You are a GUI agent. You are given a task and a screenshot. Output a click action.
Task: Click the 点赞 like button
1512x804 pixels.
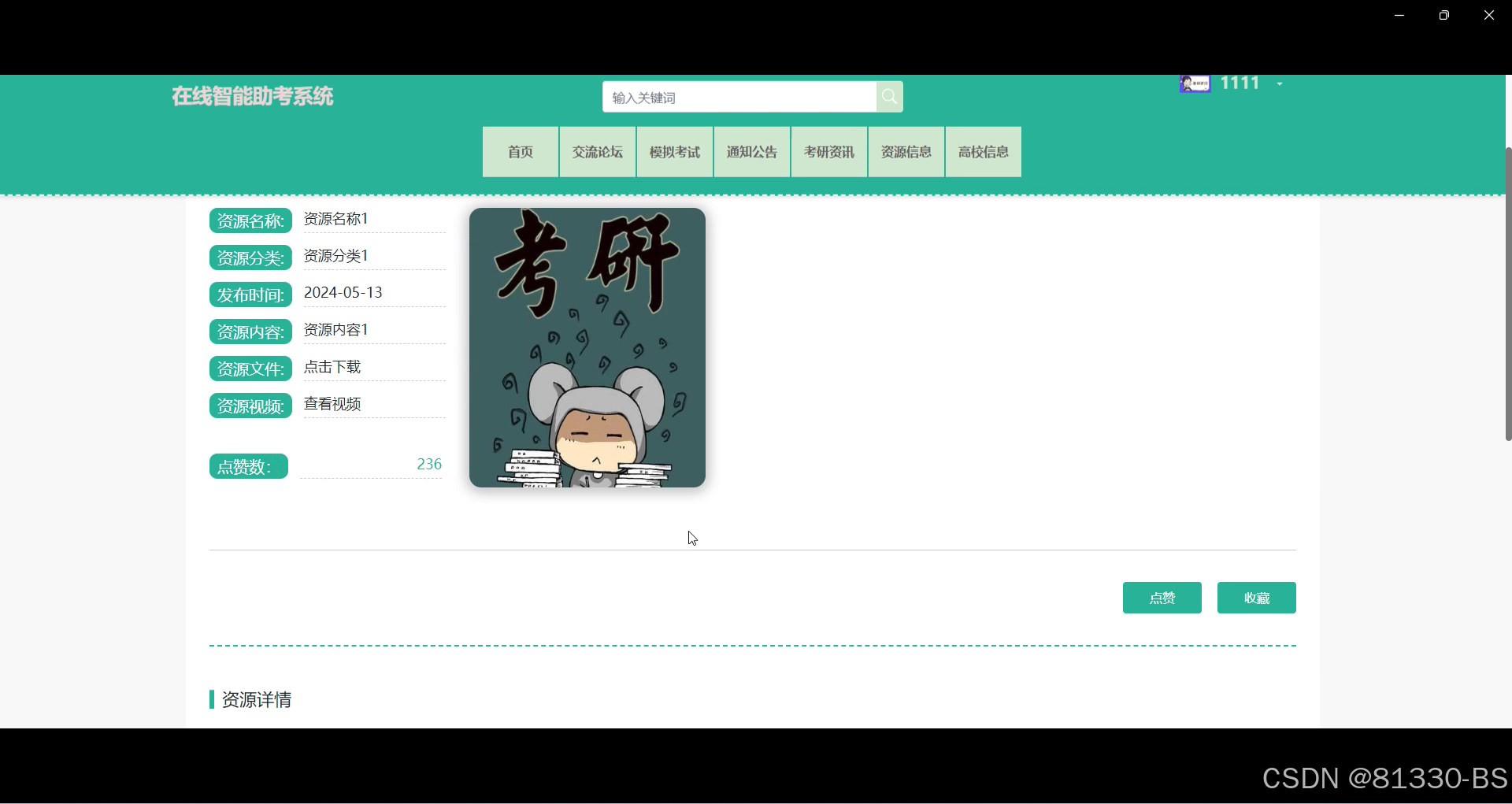[1162, 598]
